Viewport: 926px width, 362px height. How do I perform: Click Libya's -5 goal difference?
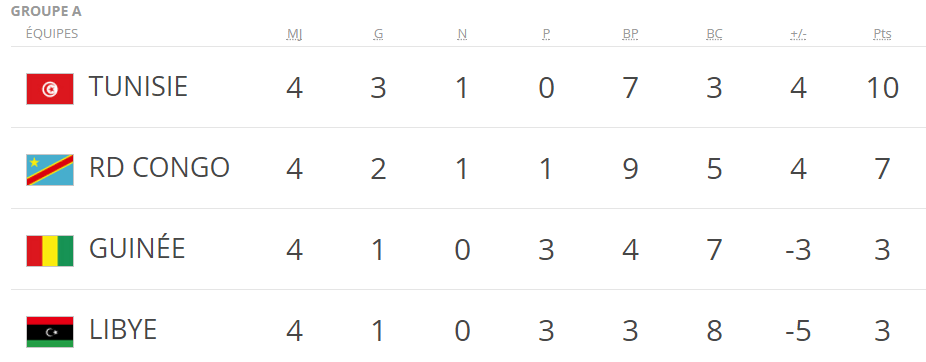pos(798,331)
